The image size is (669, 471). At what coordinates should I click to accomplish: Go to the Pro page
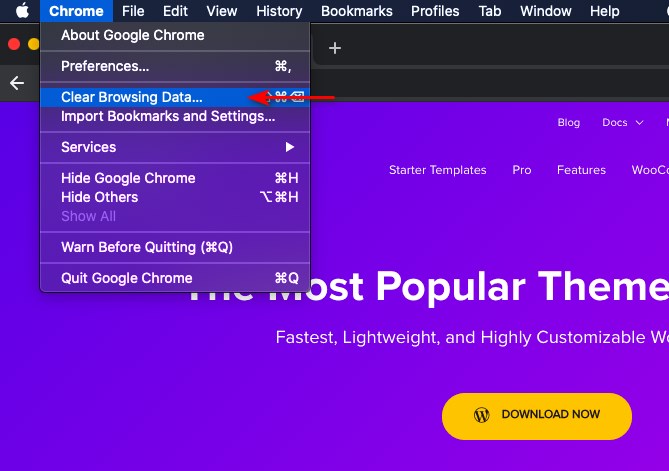(x=522, y=170)
